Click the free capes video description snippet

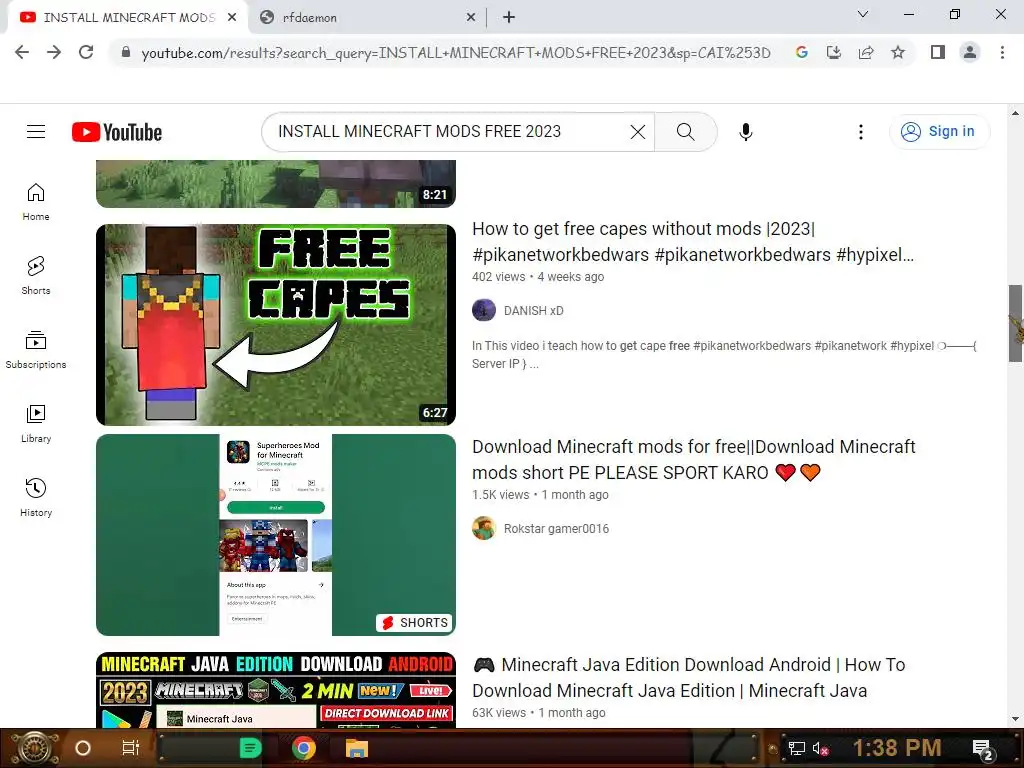[724, 355]
